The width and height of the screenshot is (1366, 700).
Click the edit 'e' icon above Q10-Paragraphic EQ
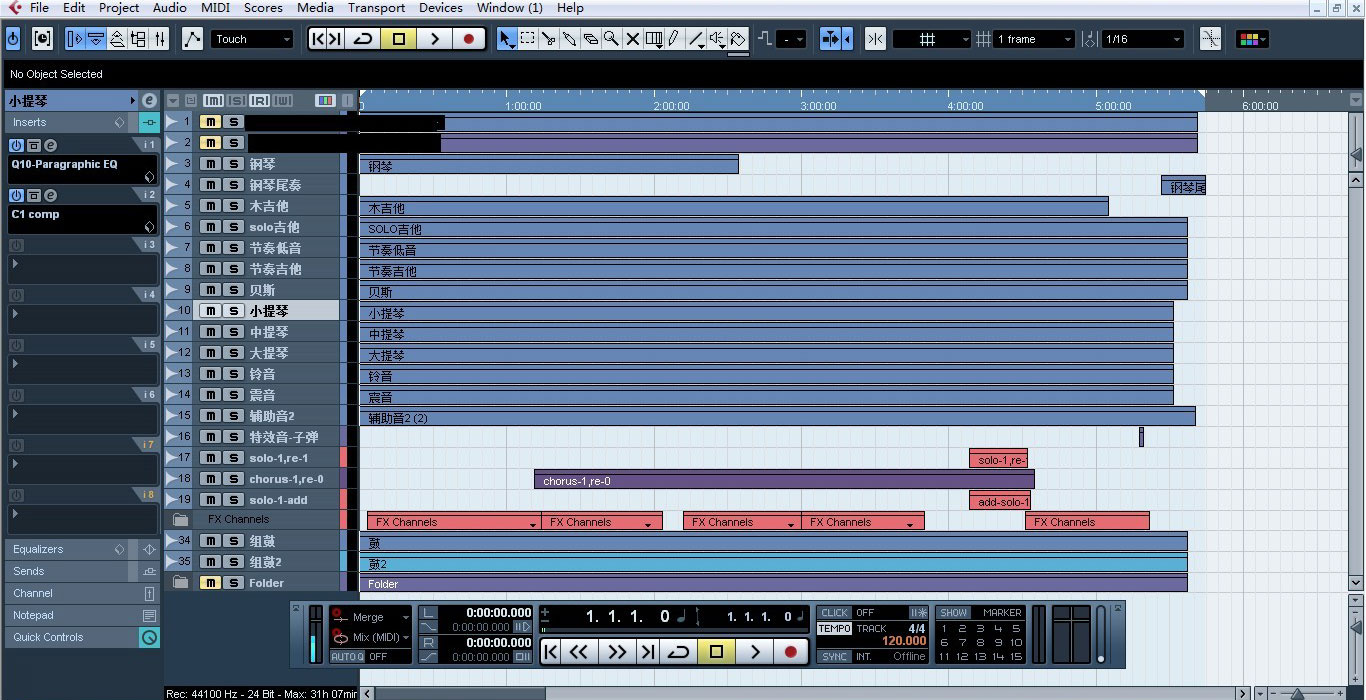point(50,146)
